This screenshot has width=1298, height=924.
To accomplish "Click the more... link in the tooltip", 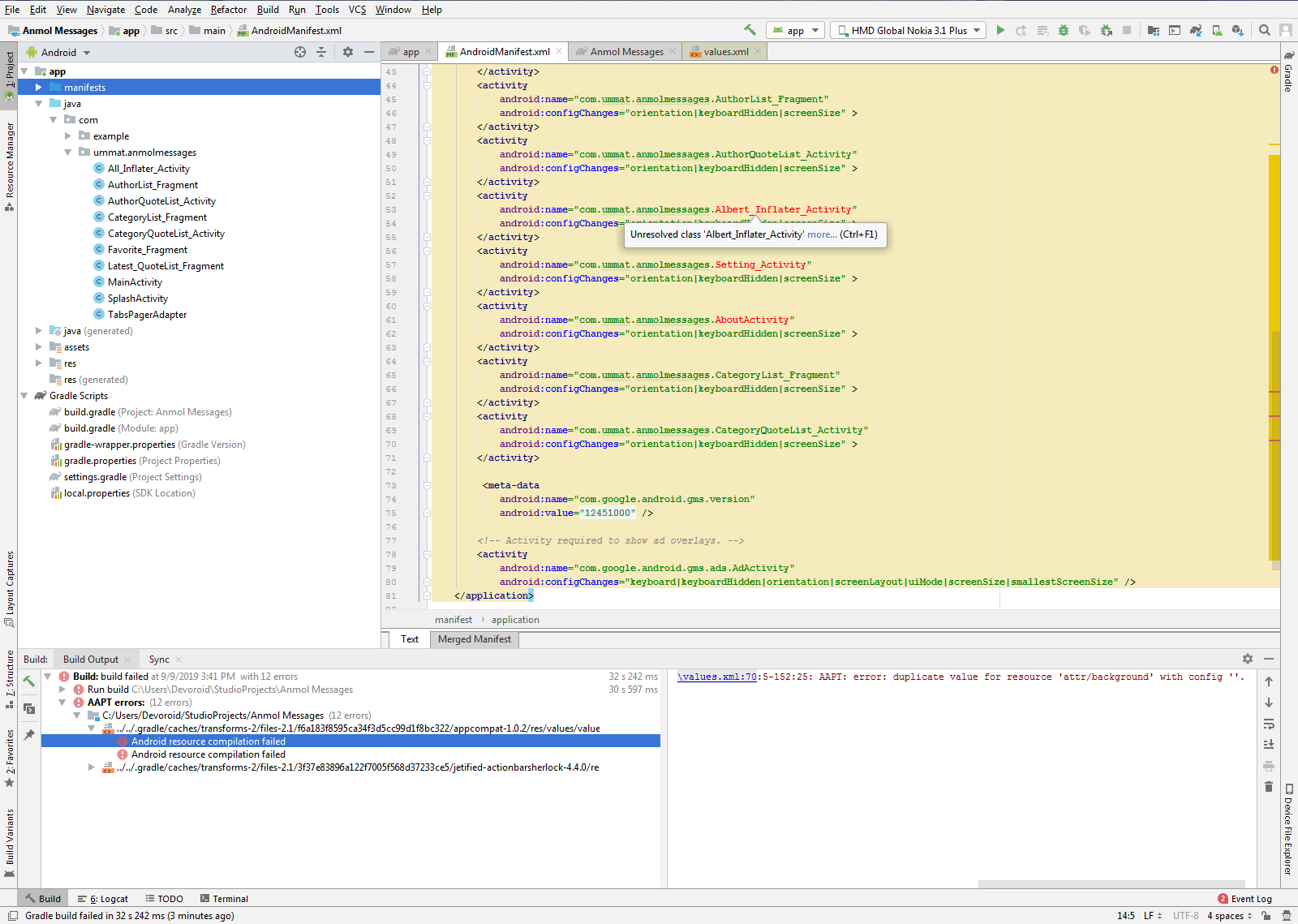I will tap(821, 234).
